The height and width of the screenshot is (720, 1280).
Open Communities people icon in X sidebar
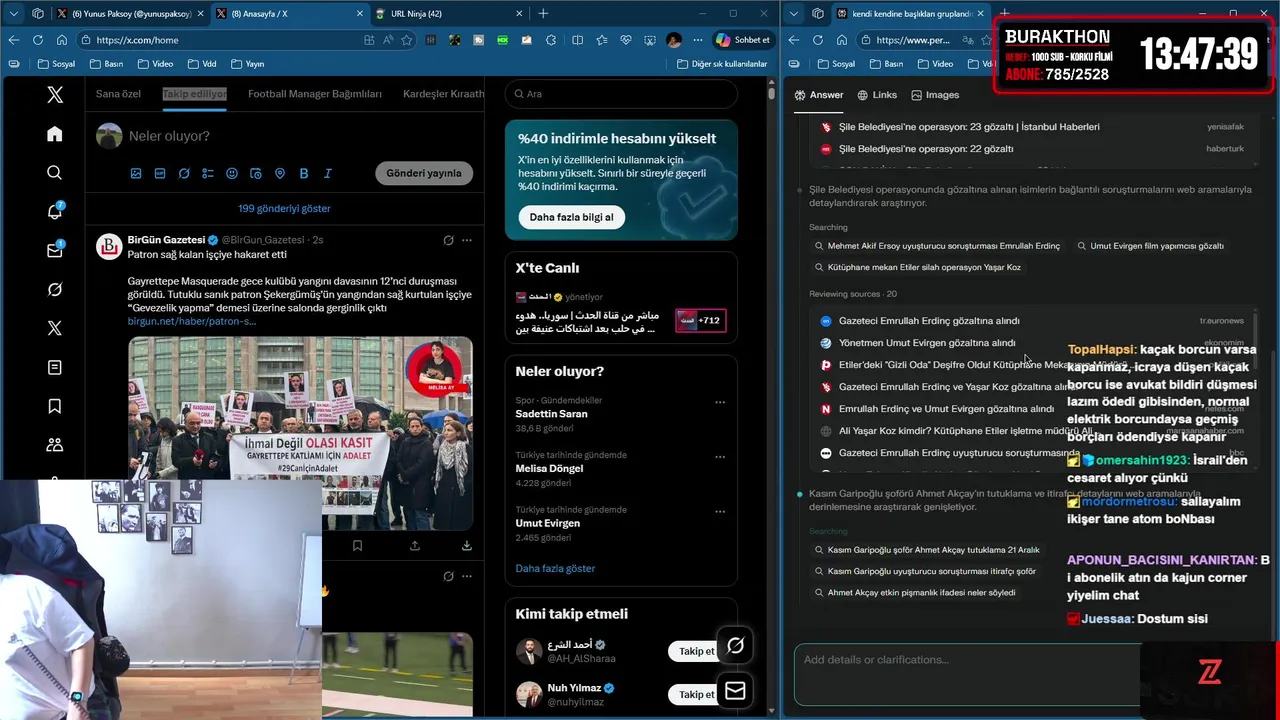(54, 445)
